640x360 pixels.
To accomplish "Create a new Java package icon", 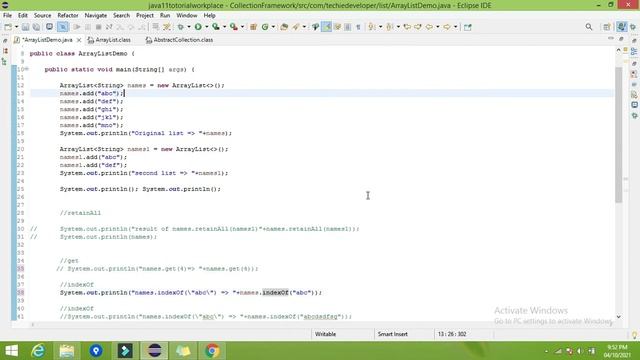I will coord(253,27).
